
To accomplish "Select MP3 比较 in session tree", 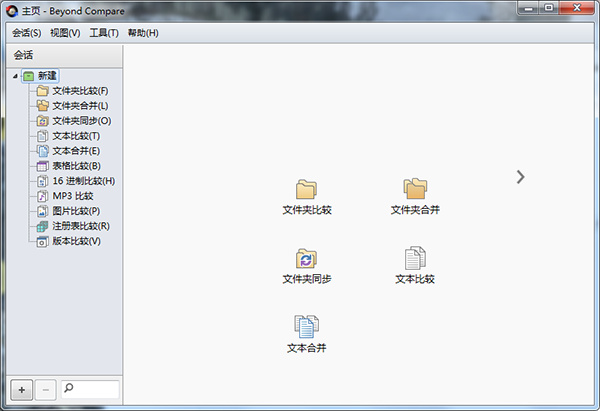I will point(73,196).
